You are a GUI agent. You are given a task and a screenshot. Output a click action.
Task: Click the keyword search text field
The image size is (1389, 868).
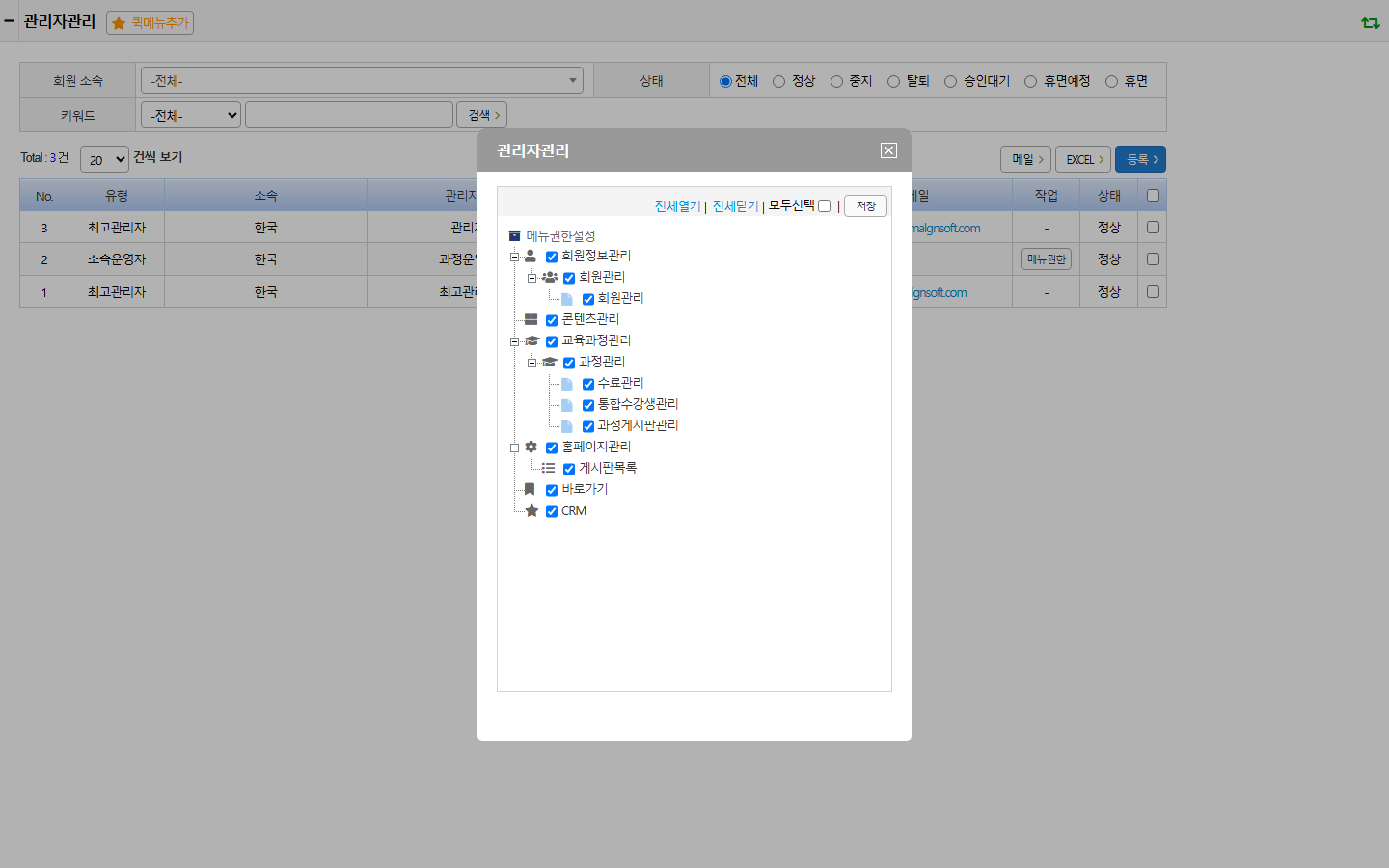349,115
